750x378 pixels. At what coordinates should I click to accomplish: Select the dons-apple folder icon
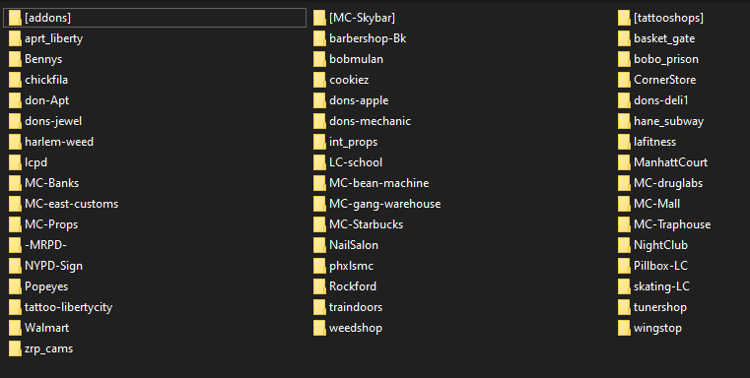[320, 100]
